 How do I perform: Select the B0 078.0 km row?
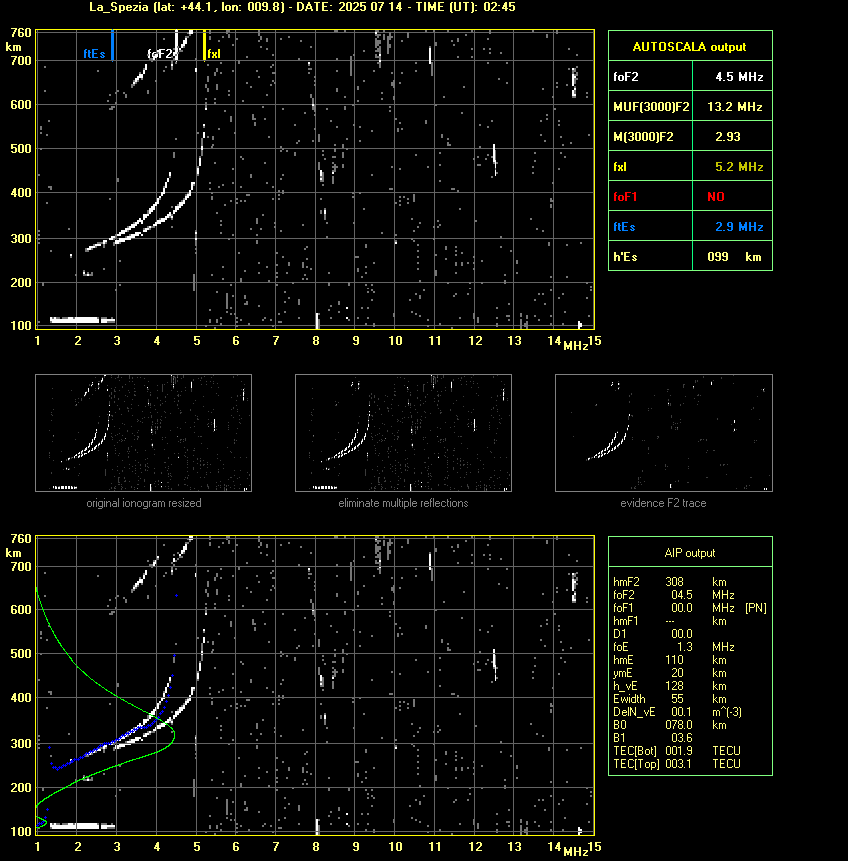670,725
